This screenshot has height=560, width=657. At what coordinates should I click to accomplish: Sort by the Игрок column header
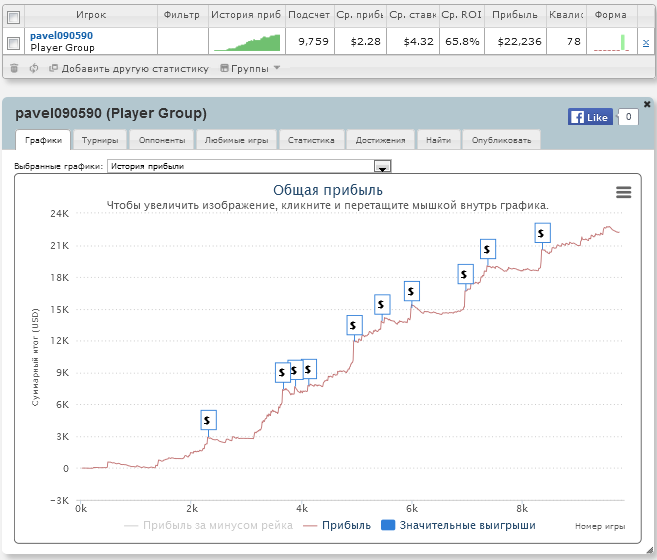point(91,15)
